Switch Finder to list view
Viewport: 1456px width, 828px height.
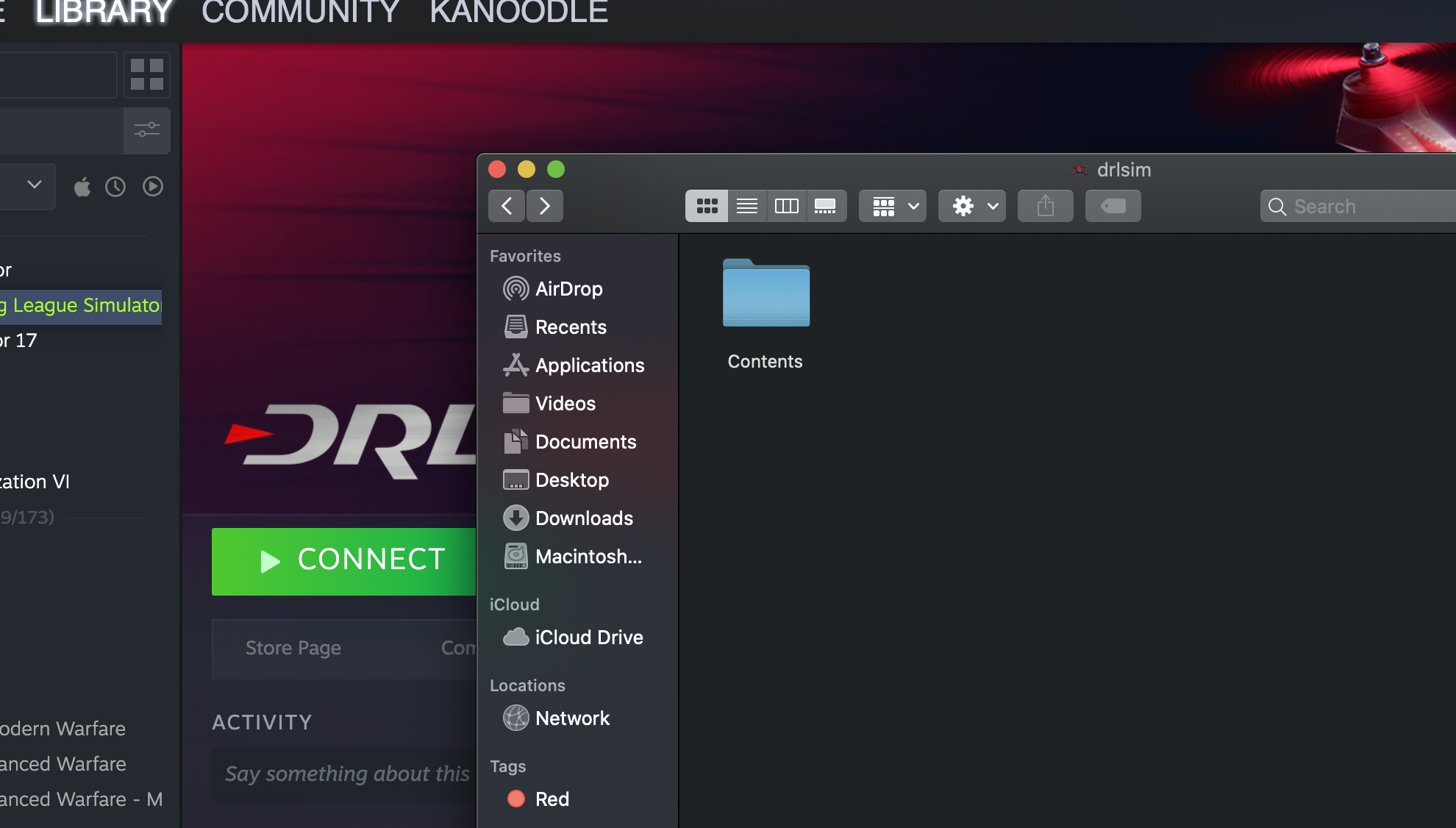click(x=747, y=206)
